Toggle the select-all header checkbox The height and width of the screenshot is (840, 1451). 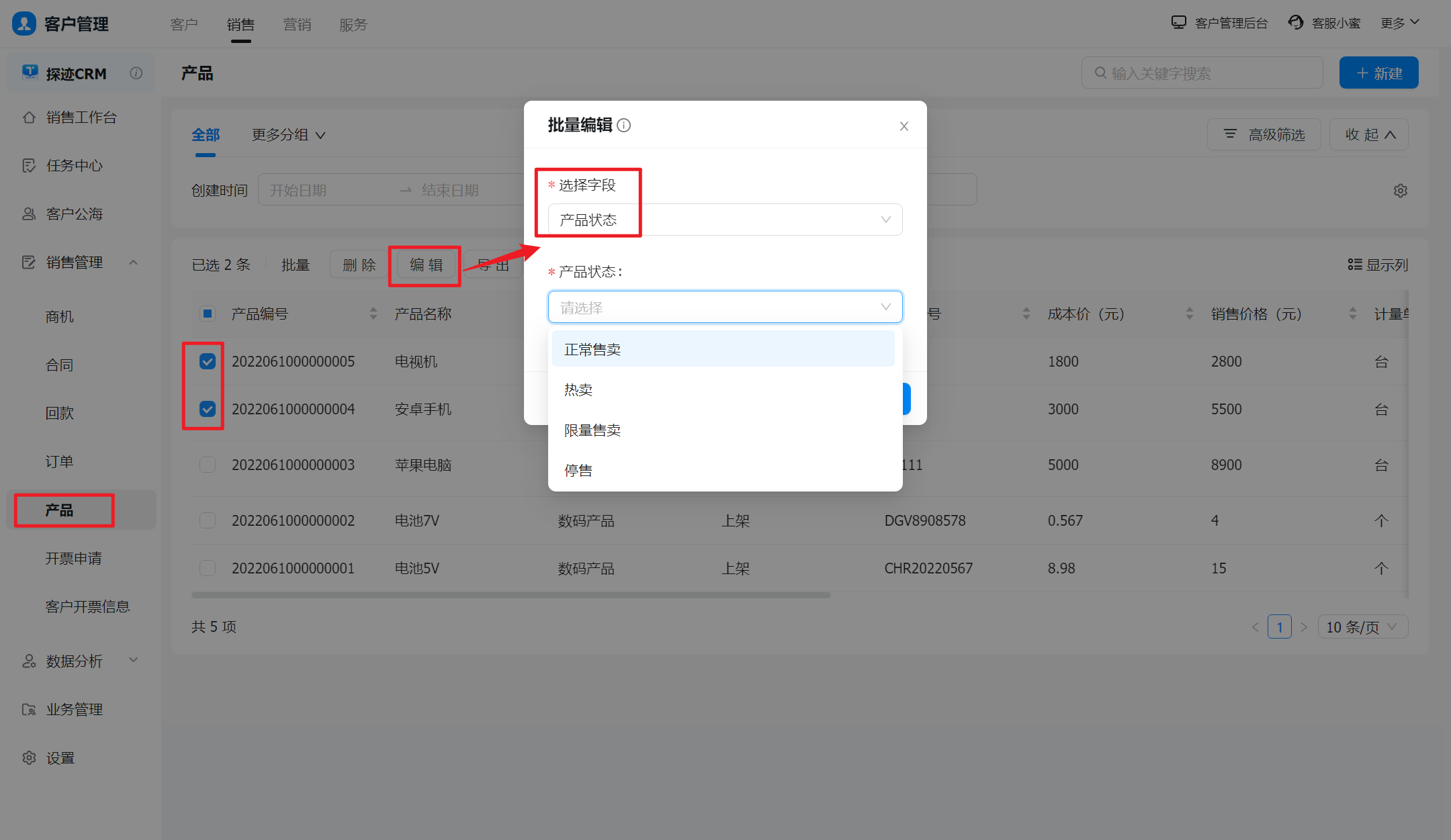coord(208,314)
